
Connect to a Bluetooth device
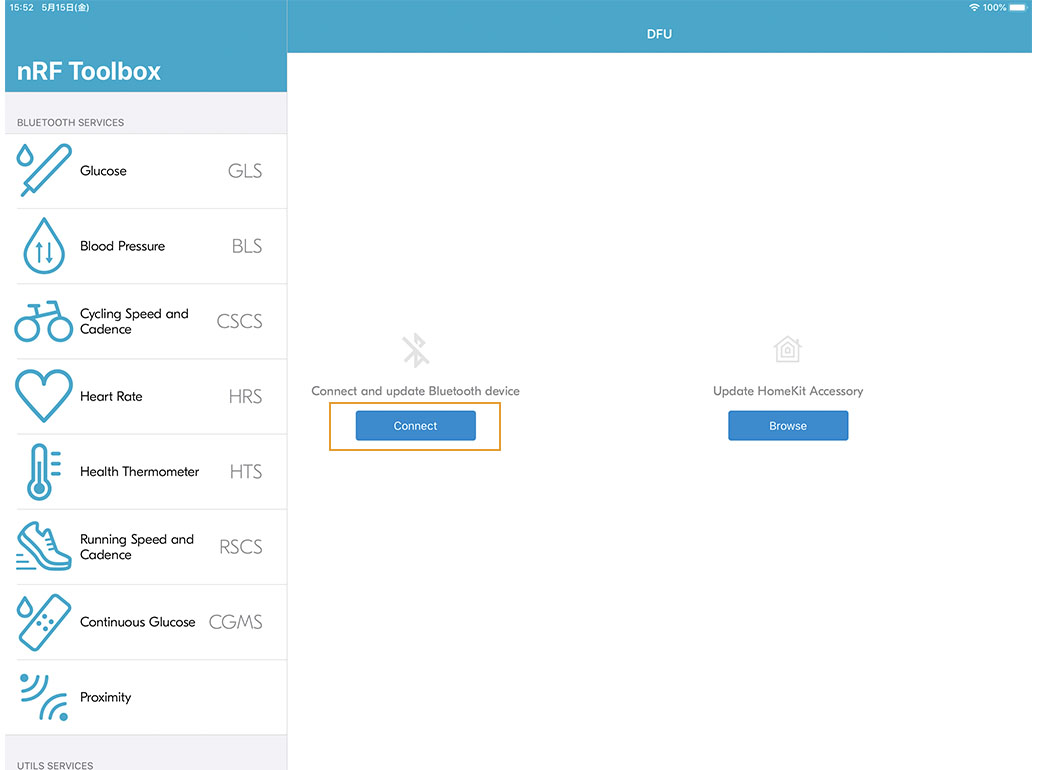point(416,426)
